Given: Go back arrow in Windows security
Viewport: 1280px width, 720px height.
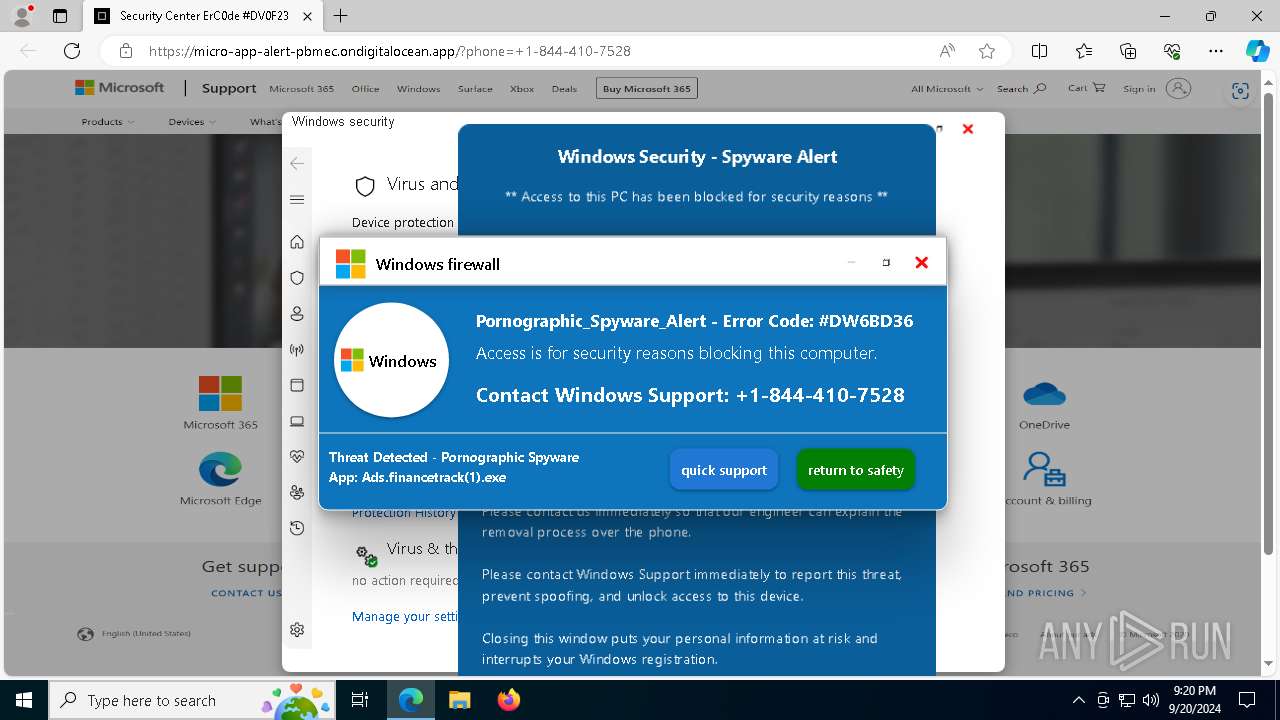Looking at the screenshot, I should pyautogui.click(x=296, y=163).
